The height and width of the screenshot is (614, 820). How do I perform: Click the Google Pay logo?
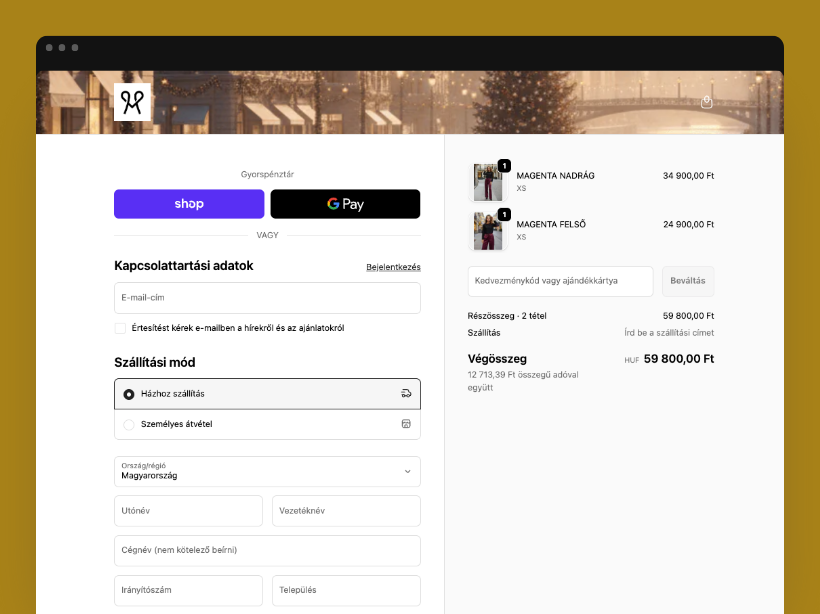click(x=345, y=204)
